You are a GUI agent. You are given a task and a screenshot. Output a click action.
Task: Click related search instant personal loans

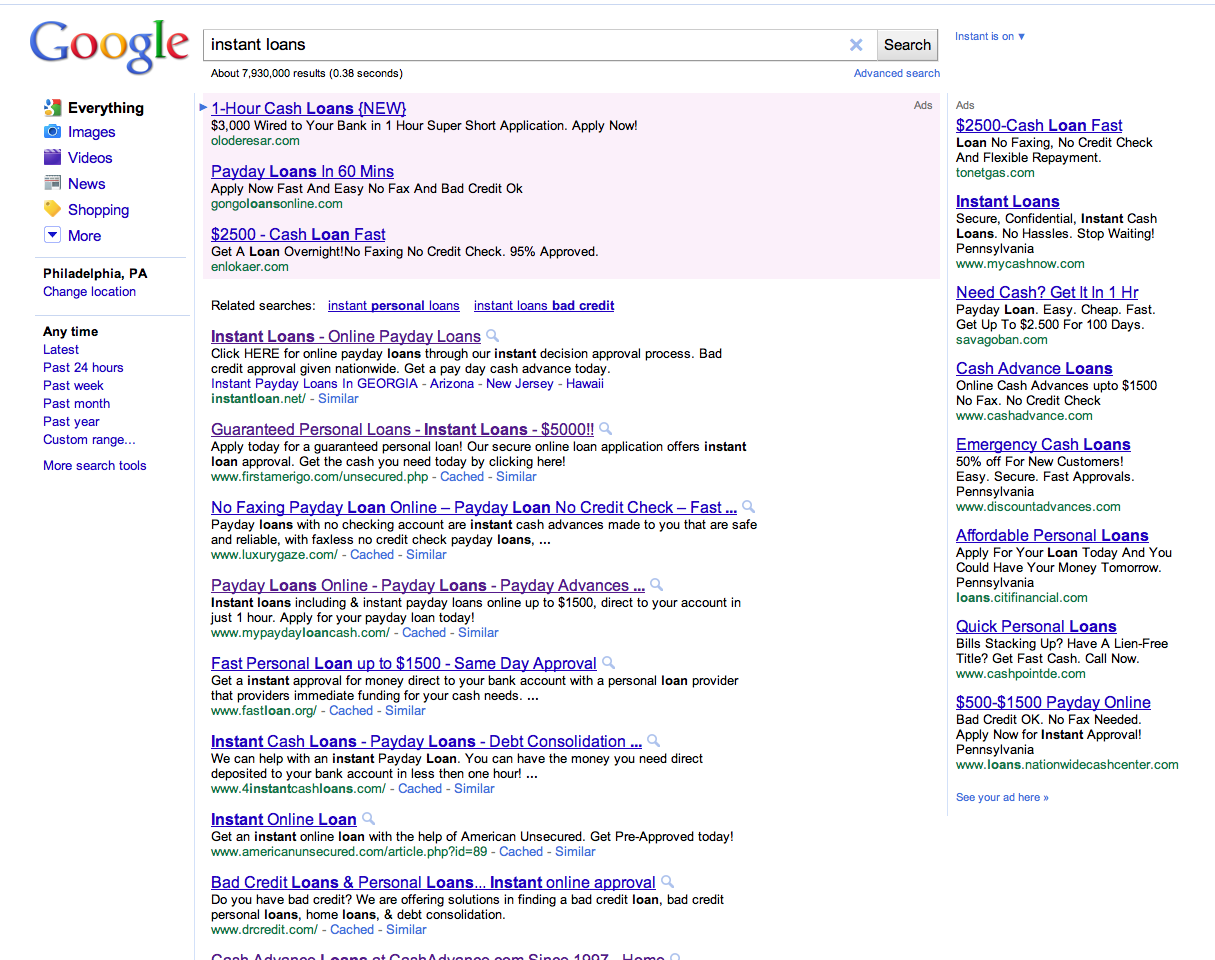[x=393, y=305]
